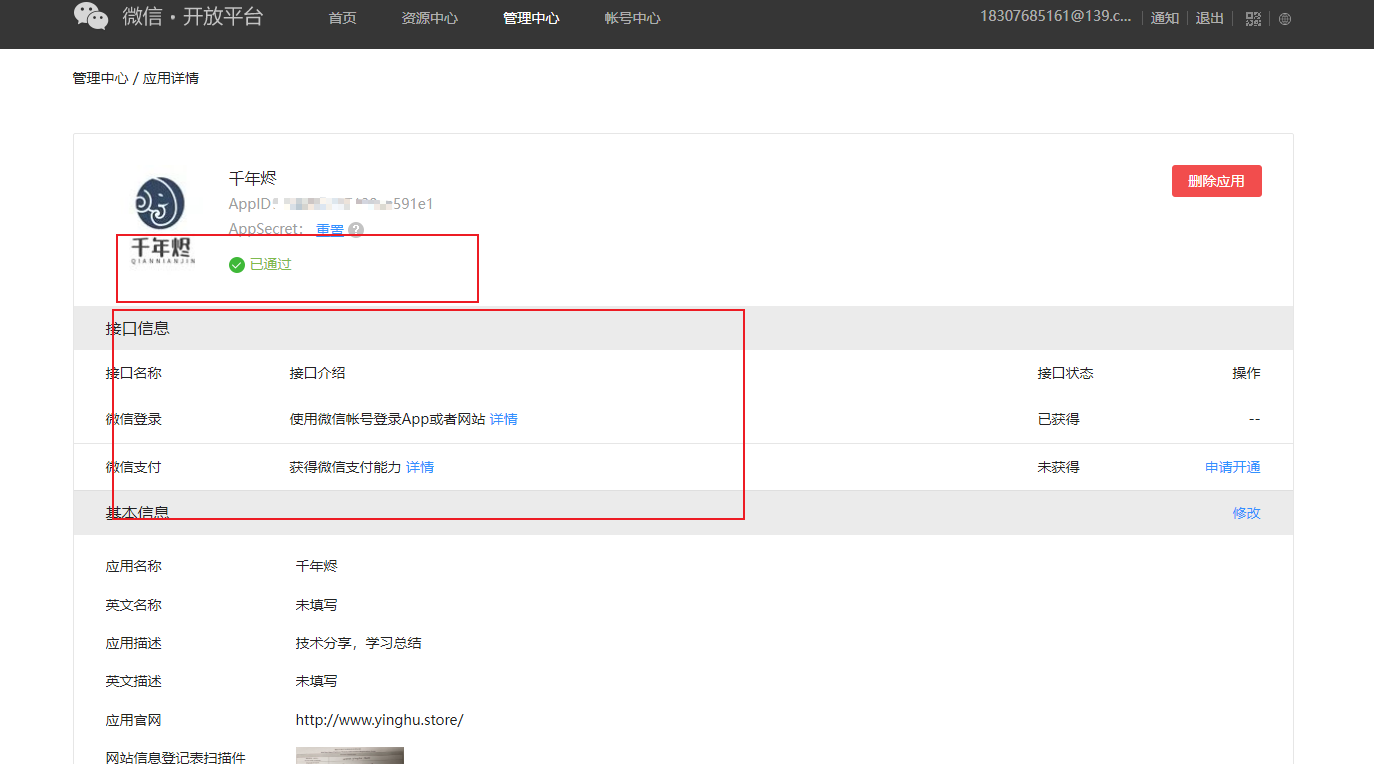Click 管理中心 in the breadcrumb
Screen dimensions: 1374x764
[x=100, y=78]
